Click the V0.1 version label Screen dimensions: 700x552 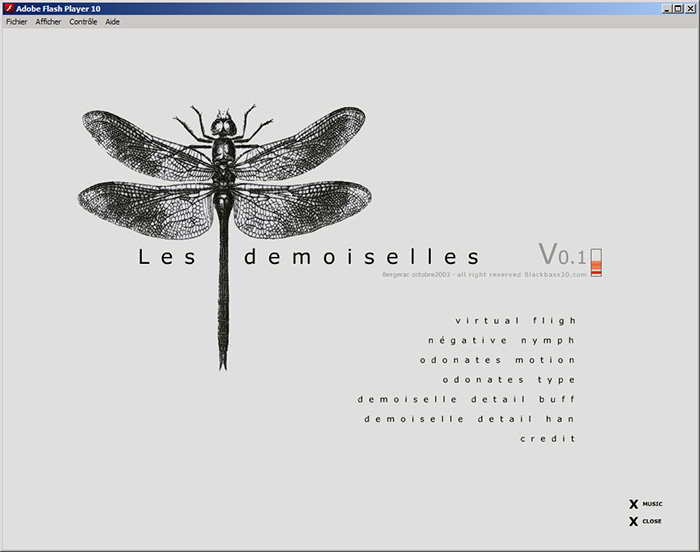click(x=562, y=254)
